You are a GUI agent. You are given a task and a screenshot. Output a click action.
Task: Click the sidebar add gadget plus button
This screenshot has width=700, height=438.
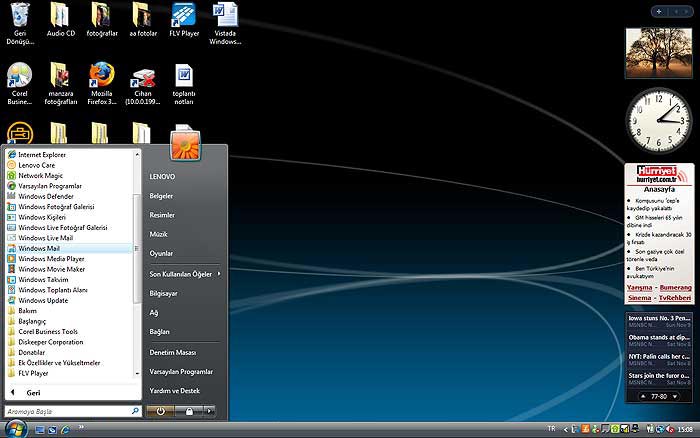659,12
